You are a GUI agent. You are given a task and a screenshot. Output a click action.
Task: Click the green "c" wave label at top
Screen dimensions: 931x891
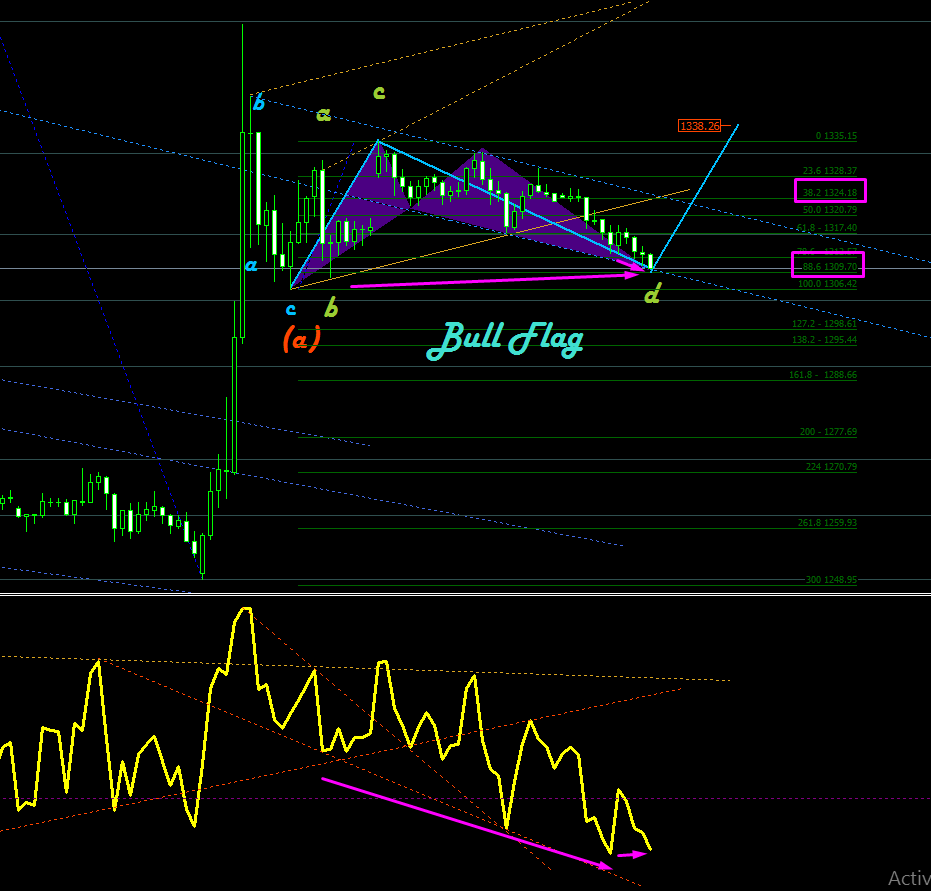379,92
